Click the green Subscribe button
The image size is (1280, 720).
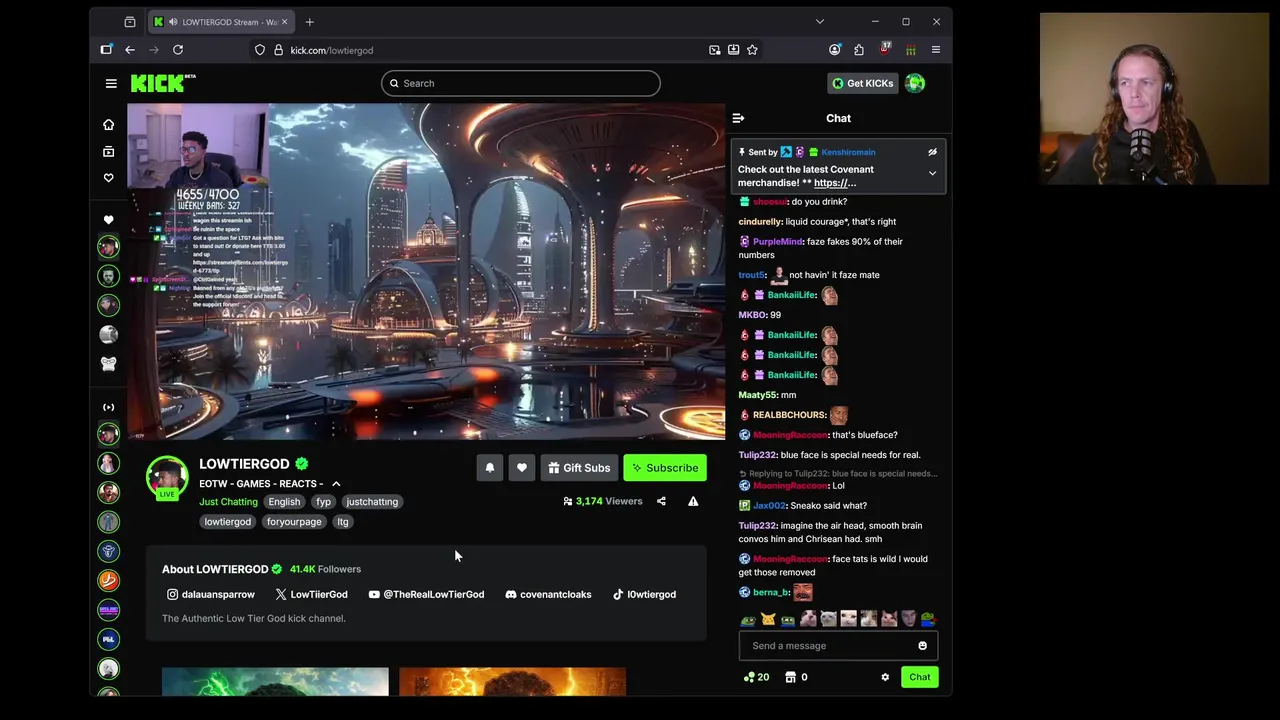click(x=664, y=468)
